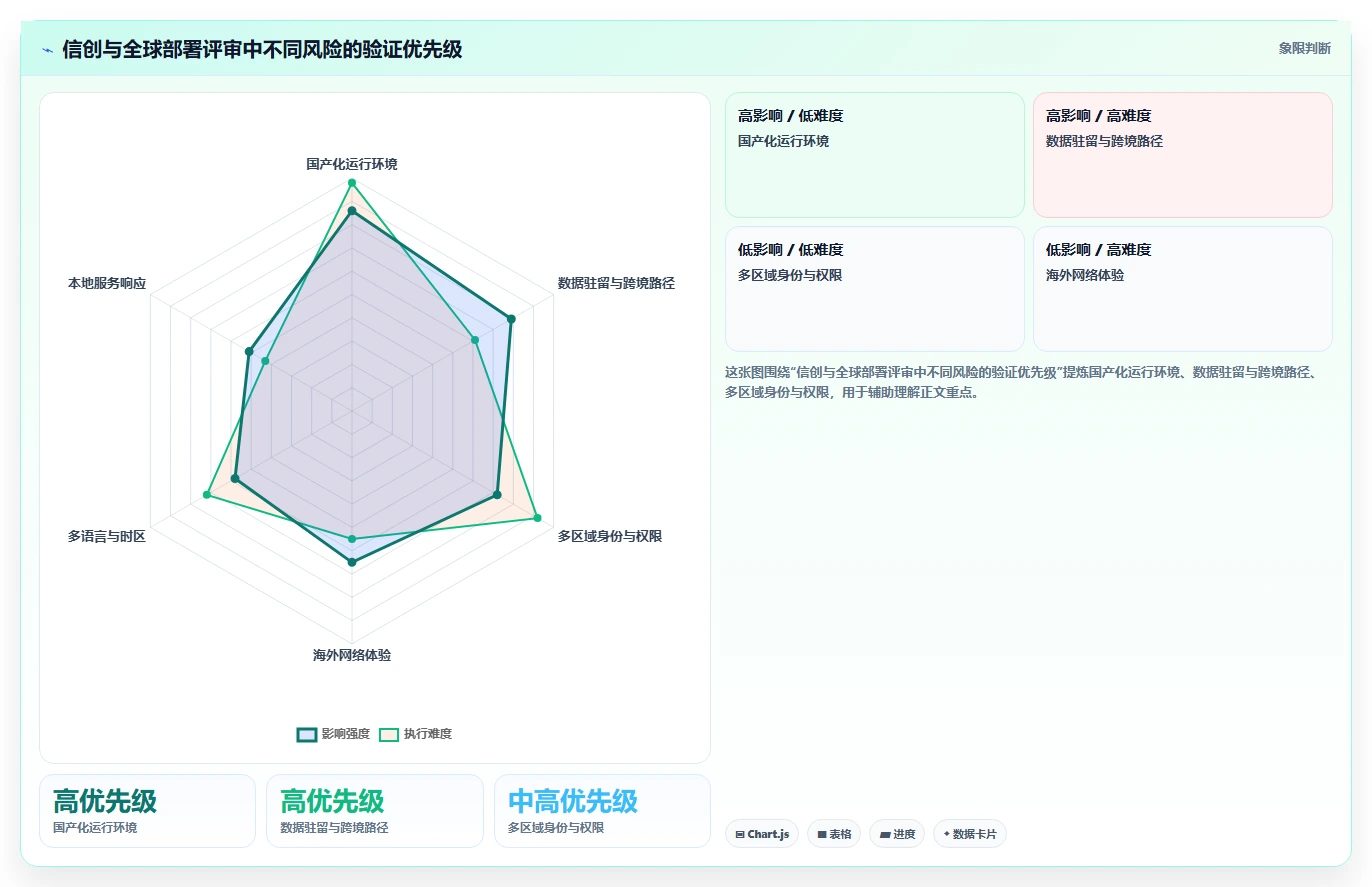Click the 高优先级 card for 国产化运行环境
This screenshot has width=1372, height=887.
point(147,811)
